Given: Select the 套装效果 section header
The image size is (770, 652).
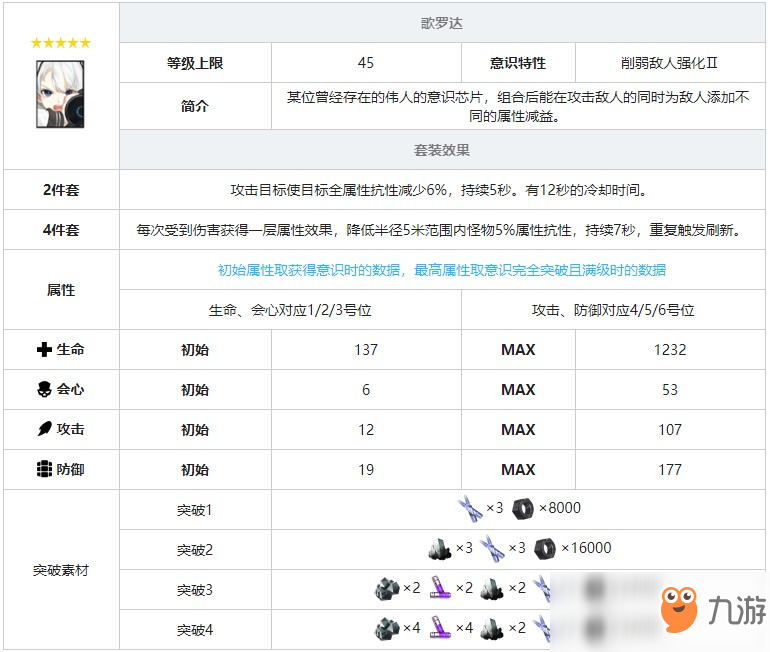Looking at the screenshot, I should (441, 151).
